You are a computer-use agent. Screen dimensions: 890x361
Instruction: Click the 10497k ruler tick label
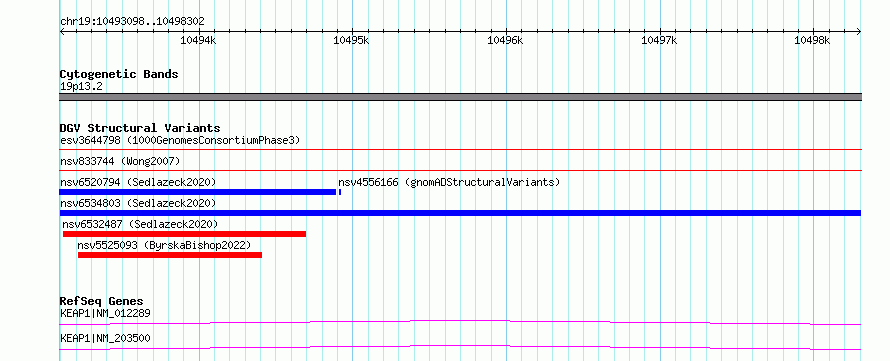pos(659,40)
